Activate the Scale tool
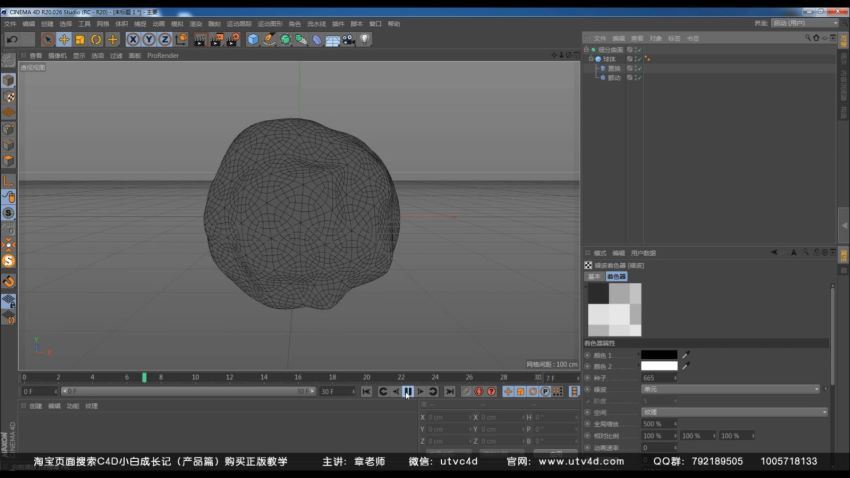850x478 pixels. click(80, 40)
